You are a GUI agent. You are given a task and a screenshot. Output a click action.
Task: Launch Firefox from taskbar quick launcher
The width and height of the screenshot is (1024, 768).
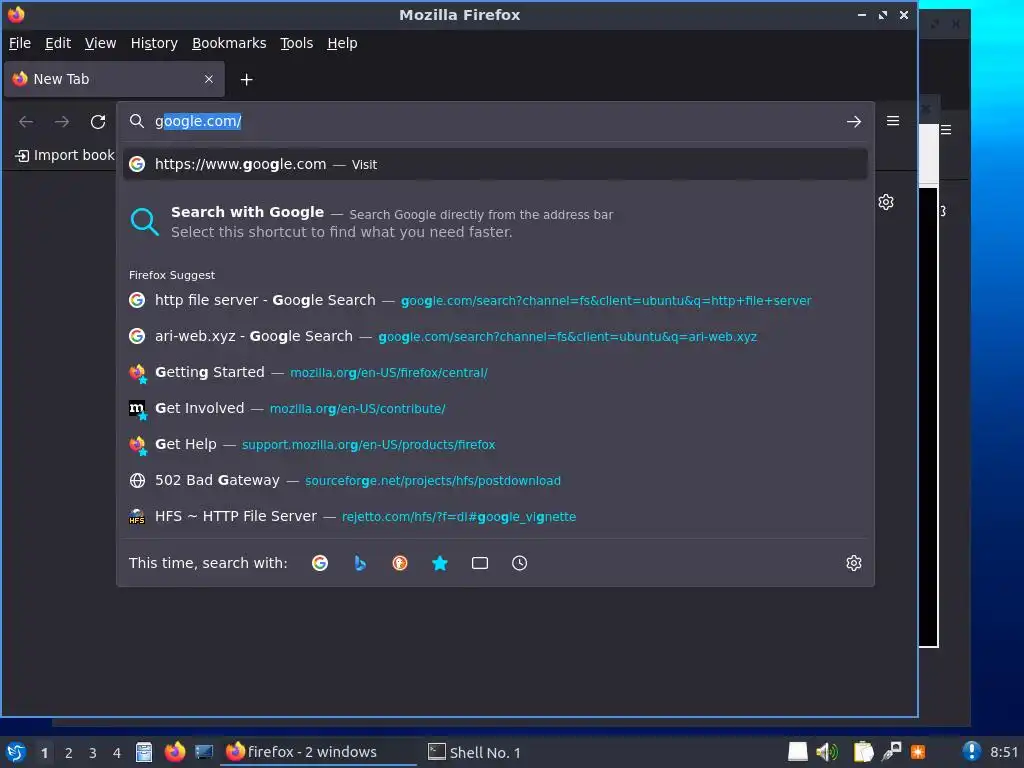point(174,752)
